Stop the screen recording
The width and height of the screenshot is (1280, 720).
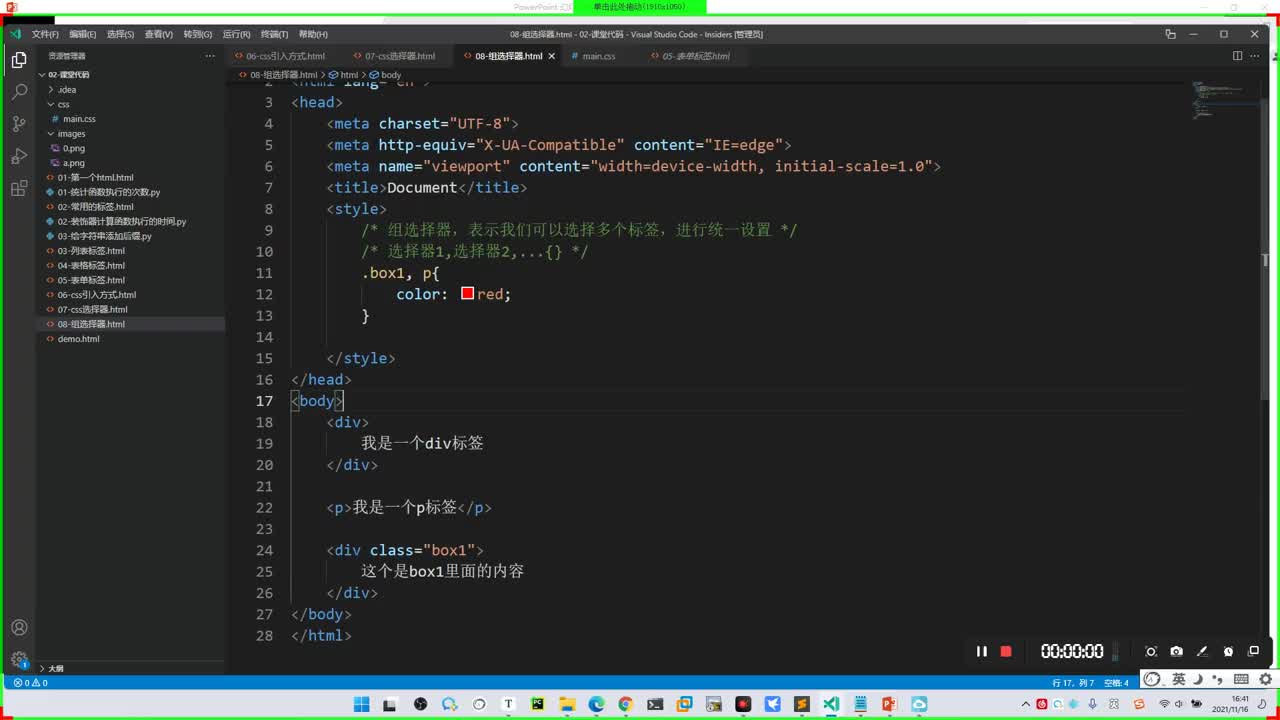click(1006, 651)
